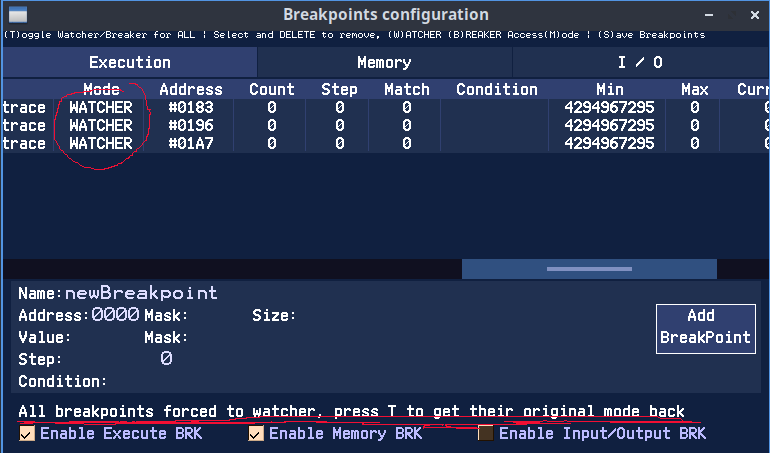Click the Step field value 0
770x453 pixels.
pyautogui.click(x=166, y=358)
